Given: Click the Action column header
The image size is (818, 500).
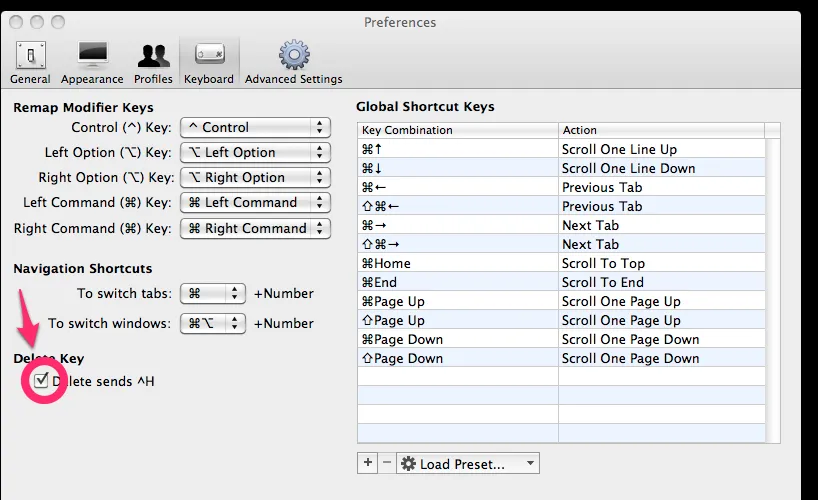Looking at the screenshot, I should point(660,130).
